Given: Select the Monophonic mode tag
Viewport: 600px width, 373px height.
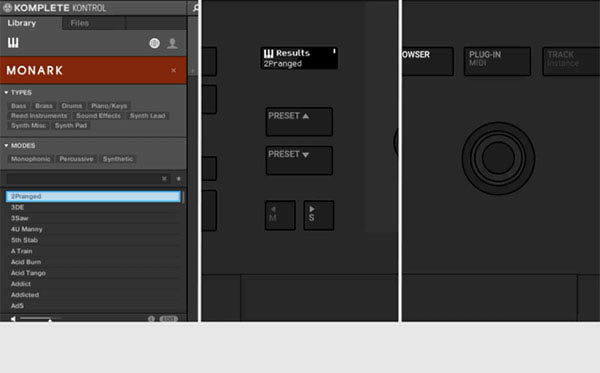Looking at the screenshot, I should tap(31, 159).
